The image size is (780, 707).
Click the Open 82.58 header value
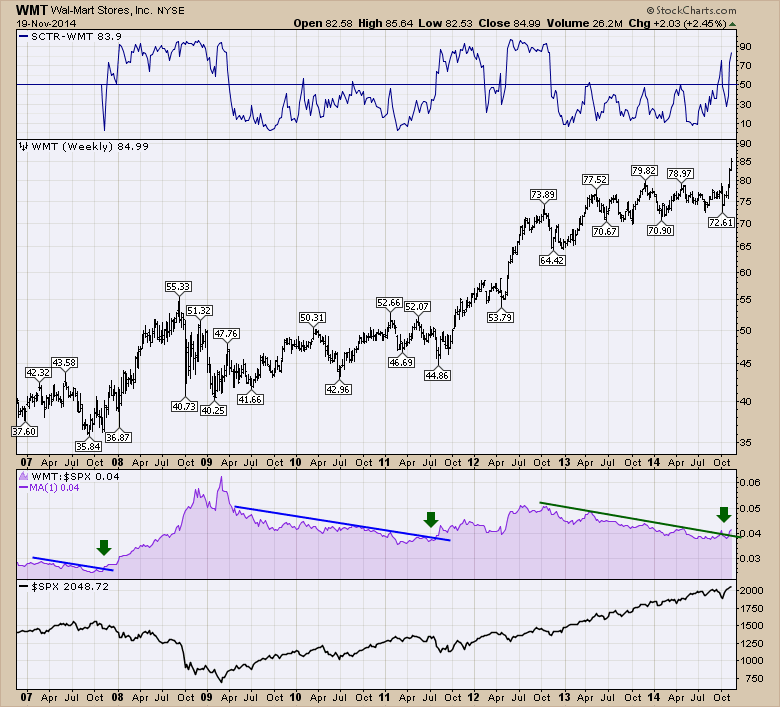323,23
